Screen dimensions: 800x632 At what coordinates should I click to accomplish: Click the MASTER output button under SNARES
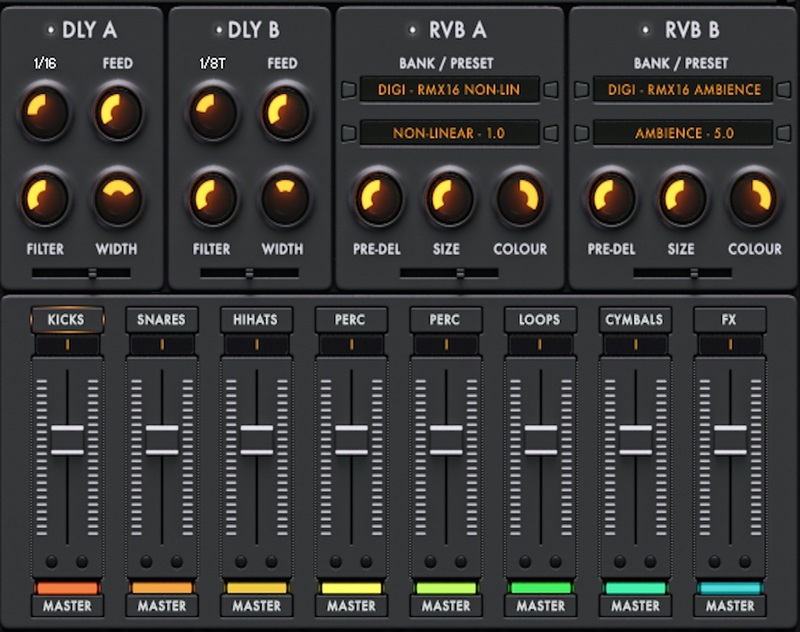coord(162,606)
